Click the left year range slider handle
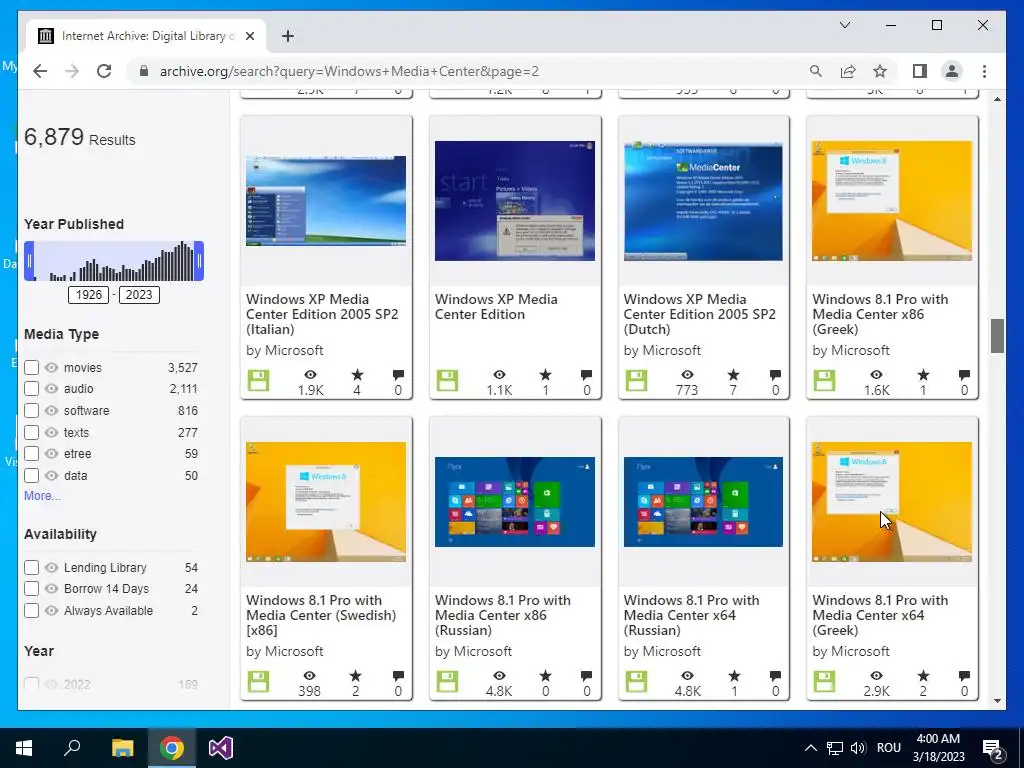Screen dimensions: 1024x768 [x=29, y=261]
